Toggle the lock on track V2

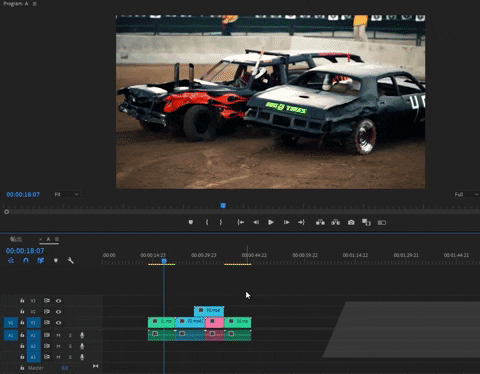tap(22, 312)
